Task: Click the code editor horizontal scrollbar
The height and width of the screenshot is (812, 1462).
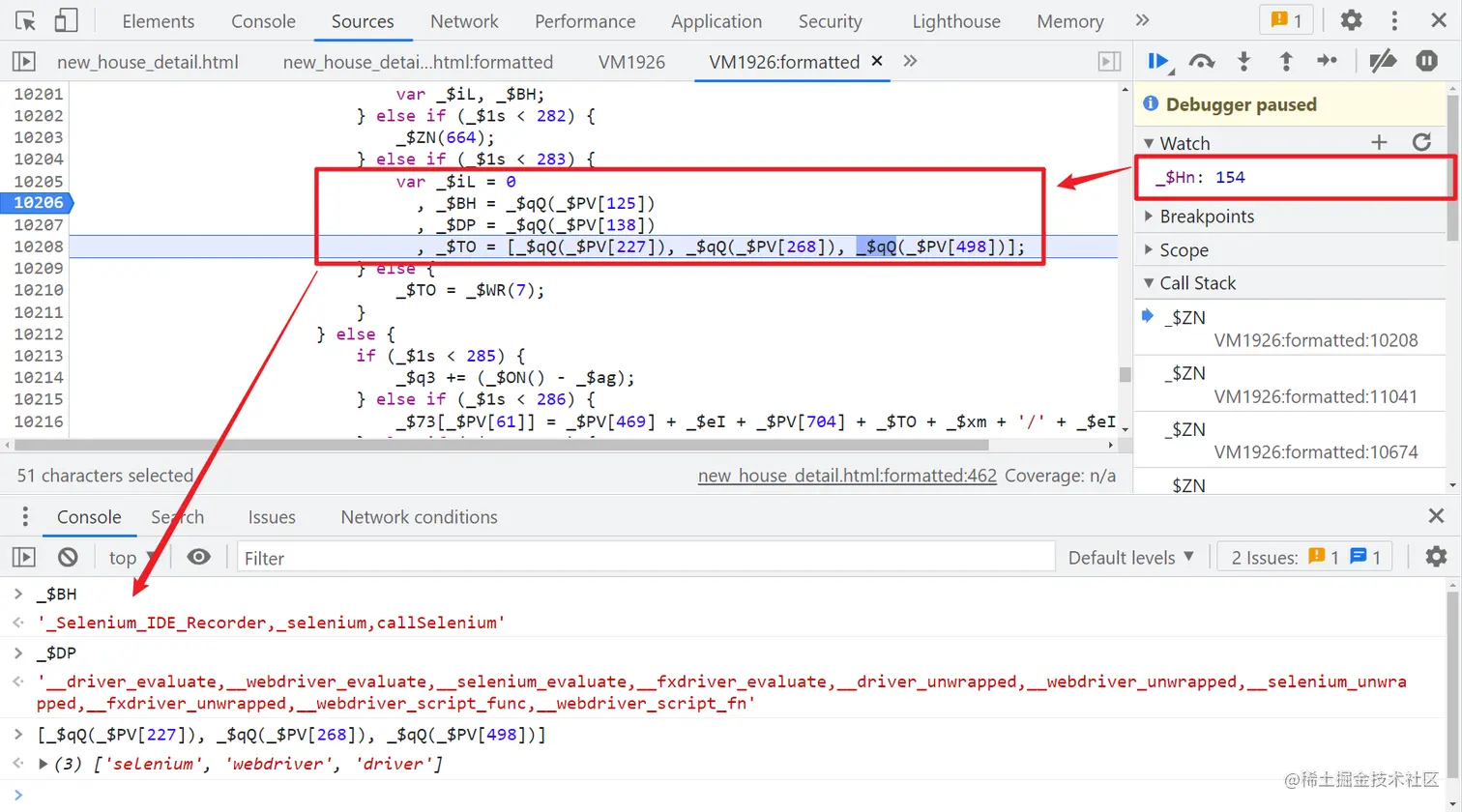Action: click(x=501, y=446)
